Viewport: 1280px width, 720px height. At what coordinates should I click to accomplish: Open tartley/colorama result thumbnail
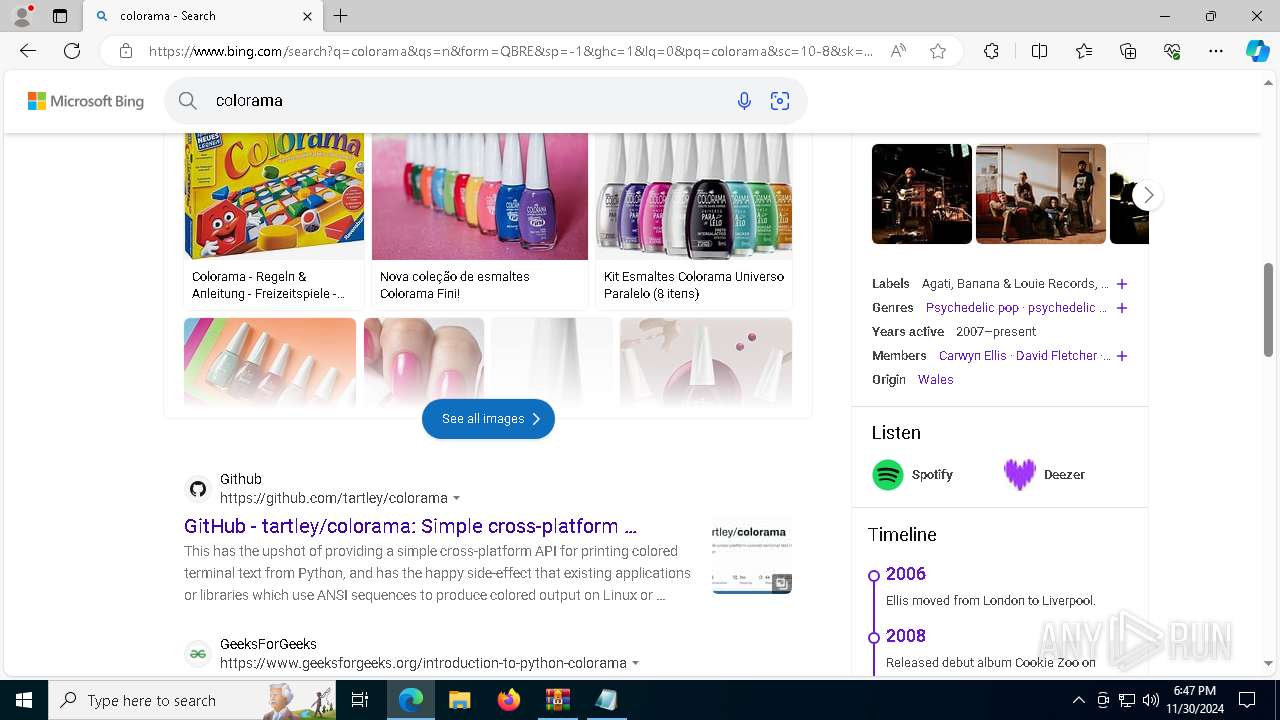pos(752,556)
